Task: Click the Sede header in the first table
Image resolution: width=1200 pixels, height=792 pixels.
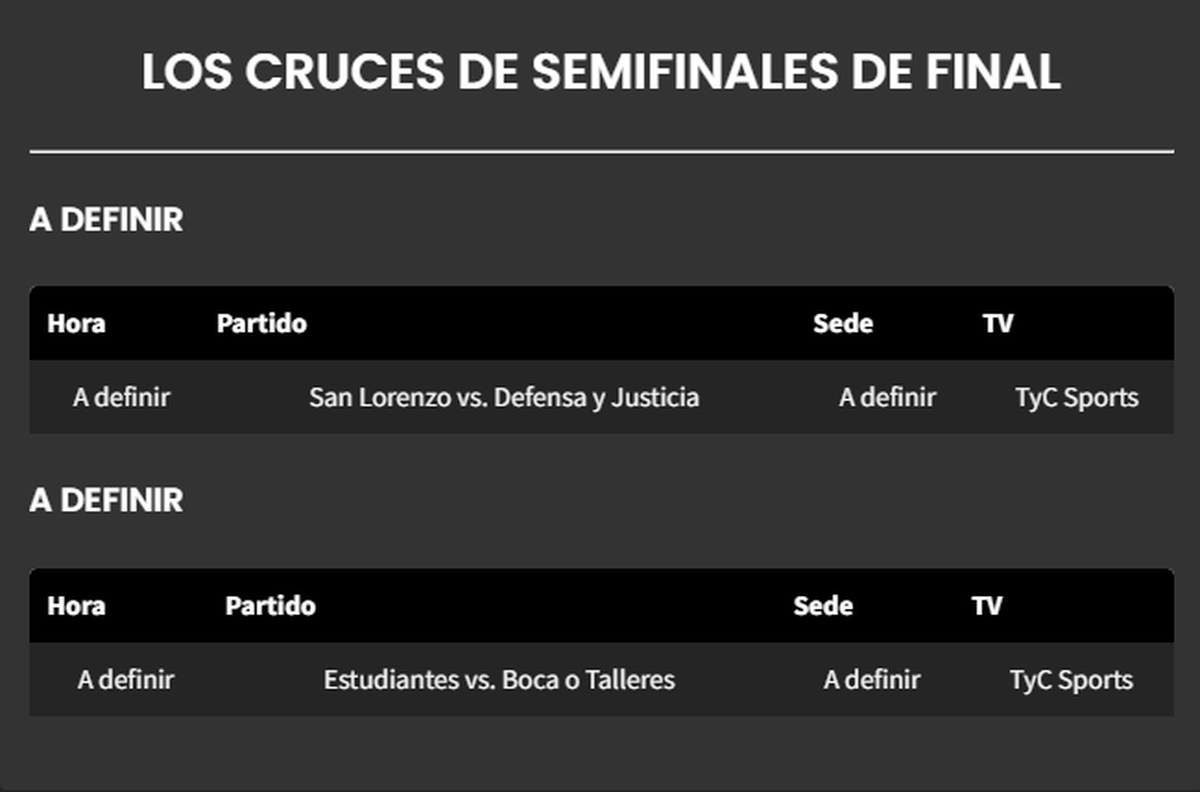Action: 842,324
